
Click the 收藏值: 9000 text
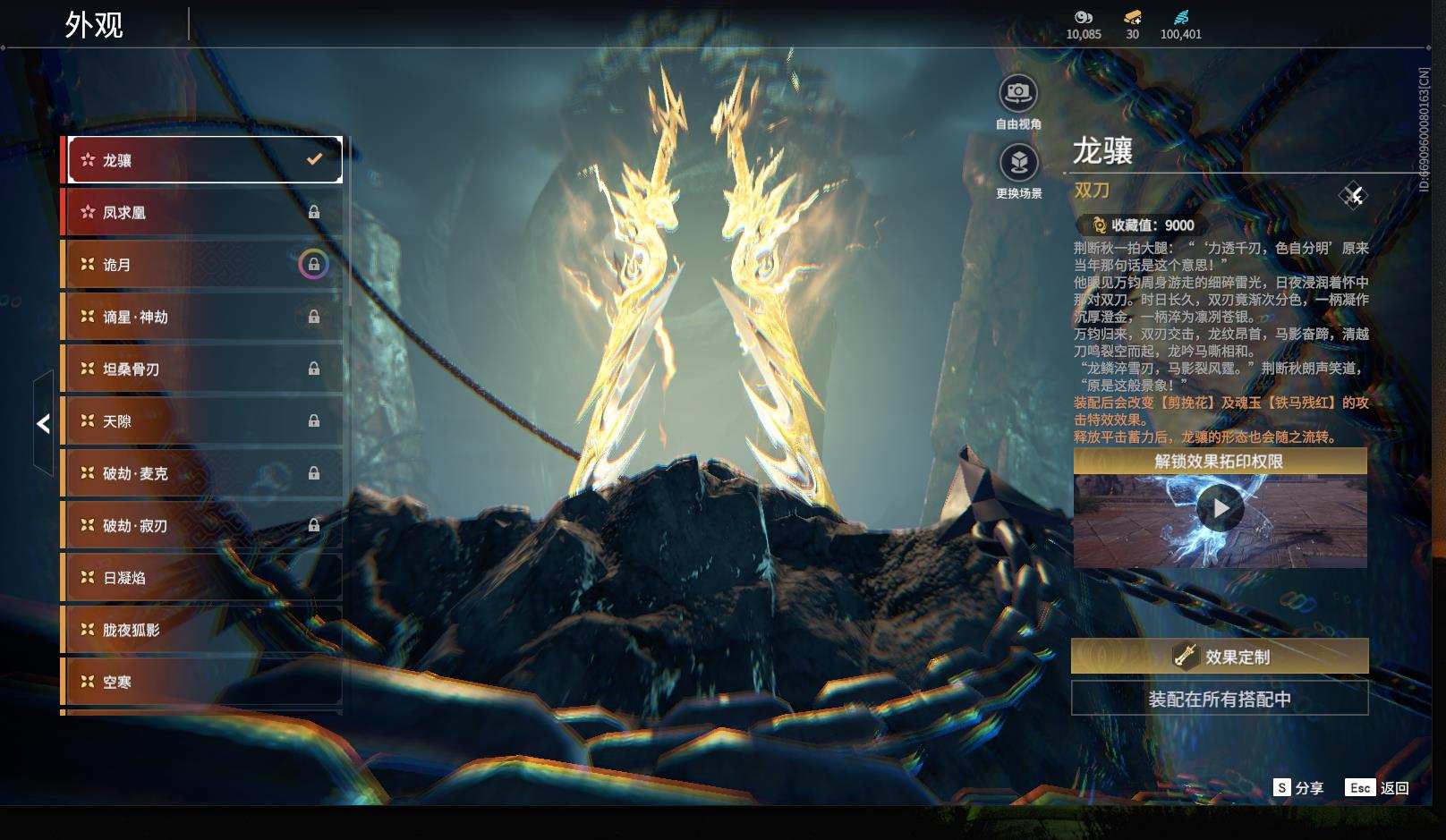point(1153,225)
